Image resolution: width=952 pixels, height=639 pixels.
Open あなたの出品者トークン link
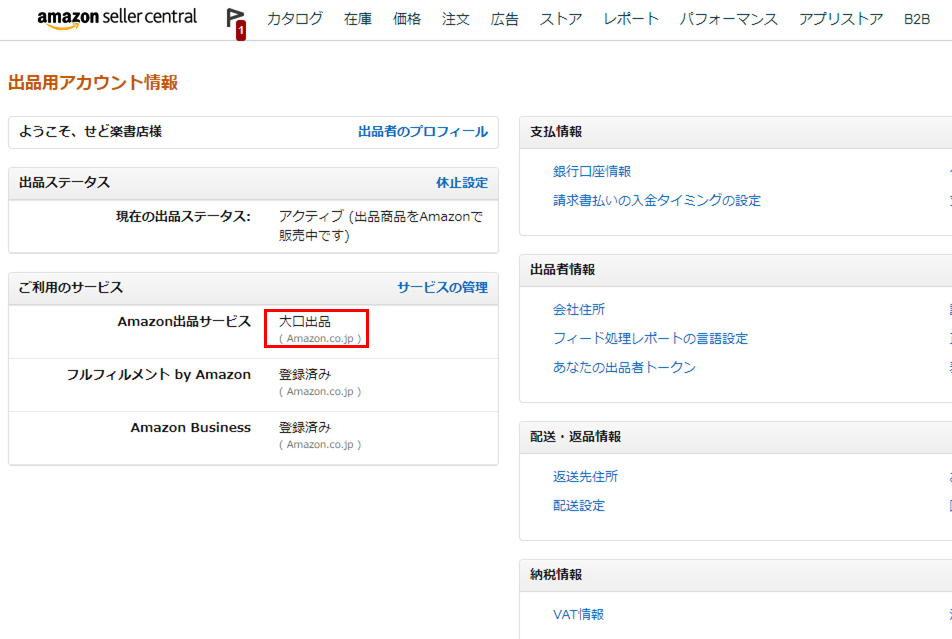(x=624, y=367)
